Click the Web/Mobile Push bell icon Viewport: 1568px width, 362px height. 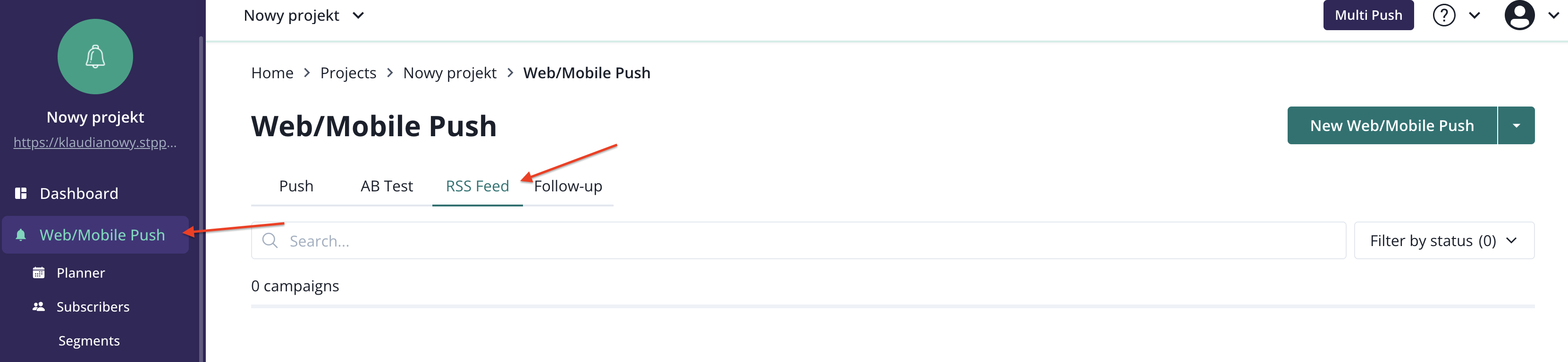(x=21, y=235)
